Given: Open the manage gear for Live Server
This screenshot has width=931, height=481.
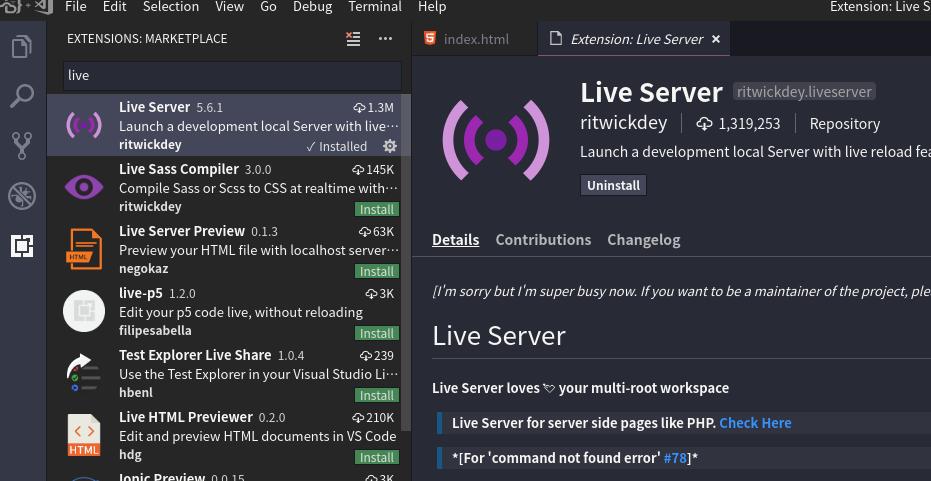Looking at the screenshot, I should 390,146.
